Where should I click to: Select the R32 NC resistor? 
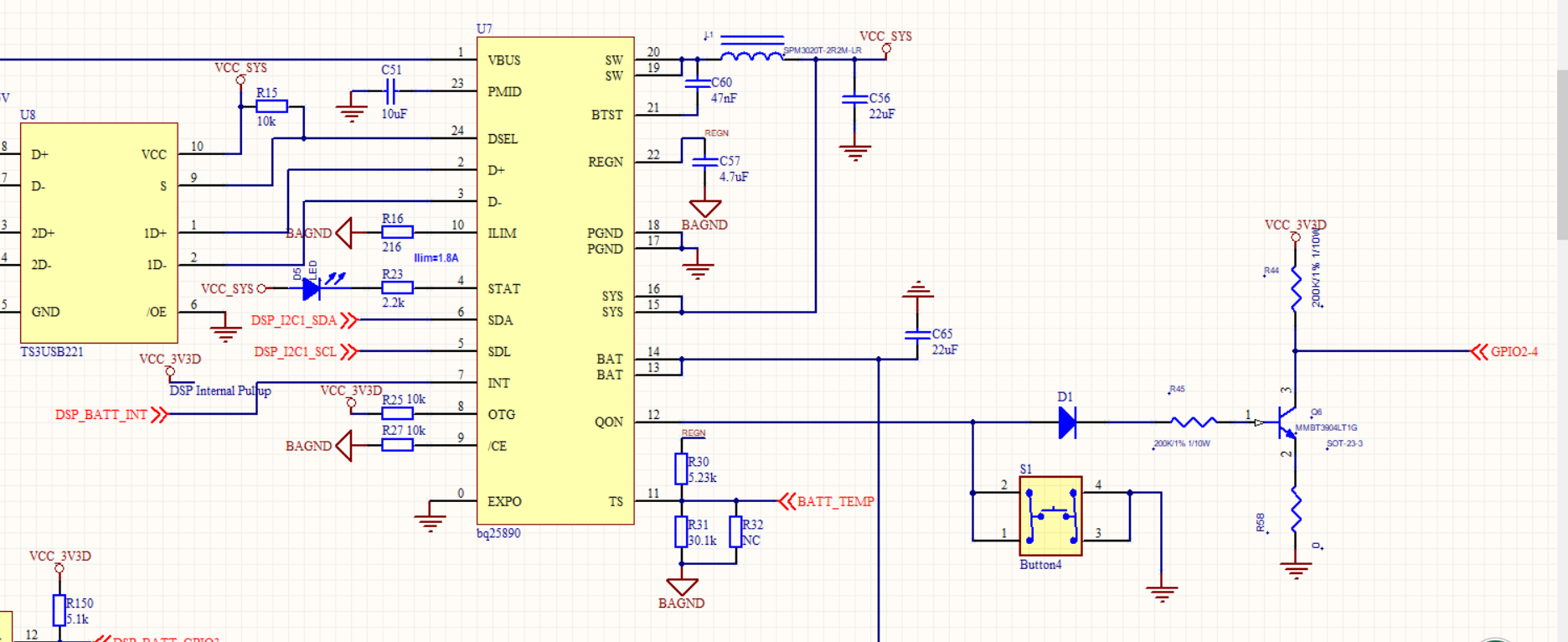click(736, 532)
